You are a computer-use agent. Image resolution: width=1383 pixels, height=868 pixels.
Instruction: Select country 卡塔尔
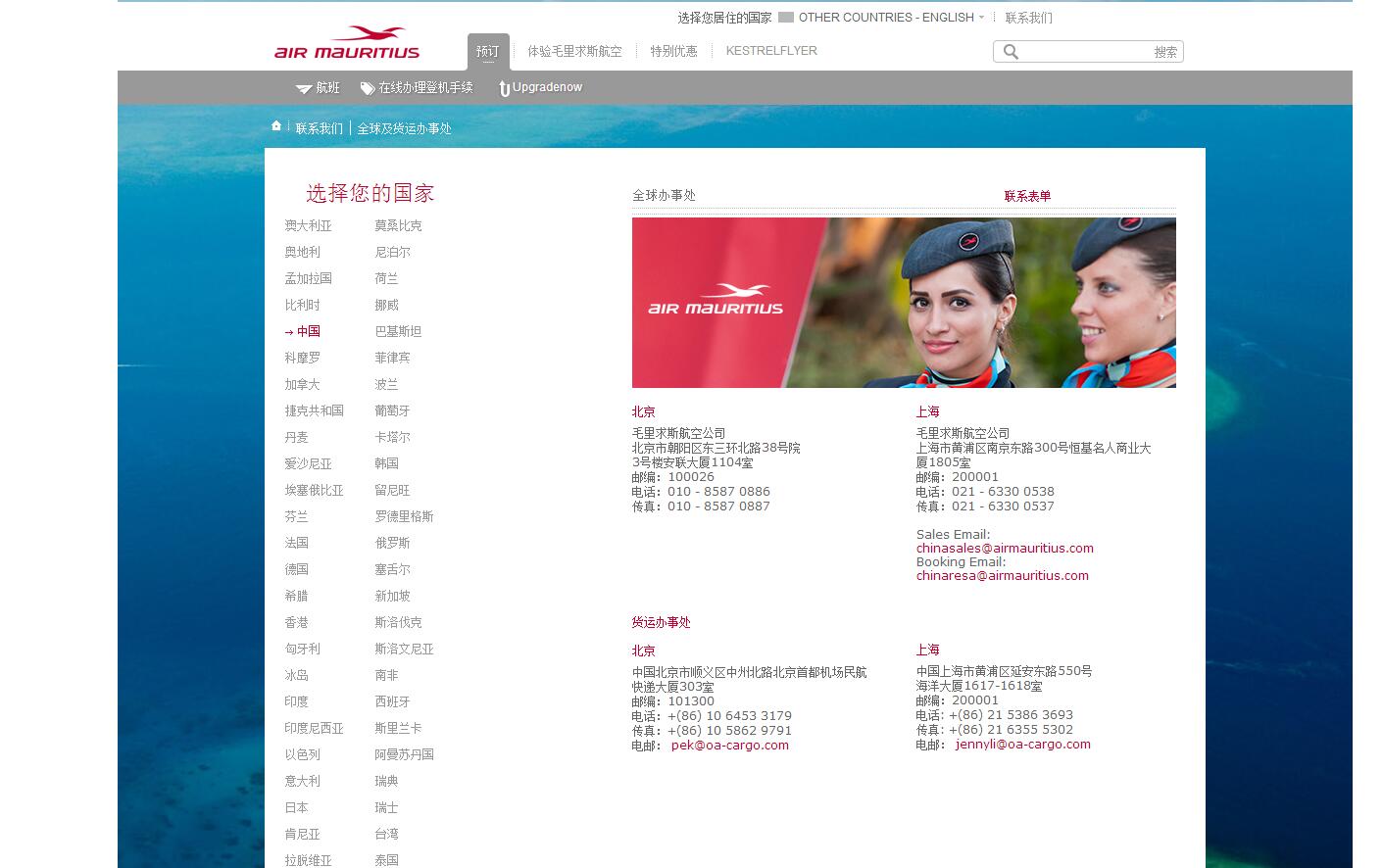(393, 437)
